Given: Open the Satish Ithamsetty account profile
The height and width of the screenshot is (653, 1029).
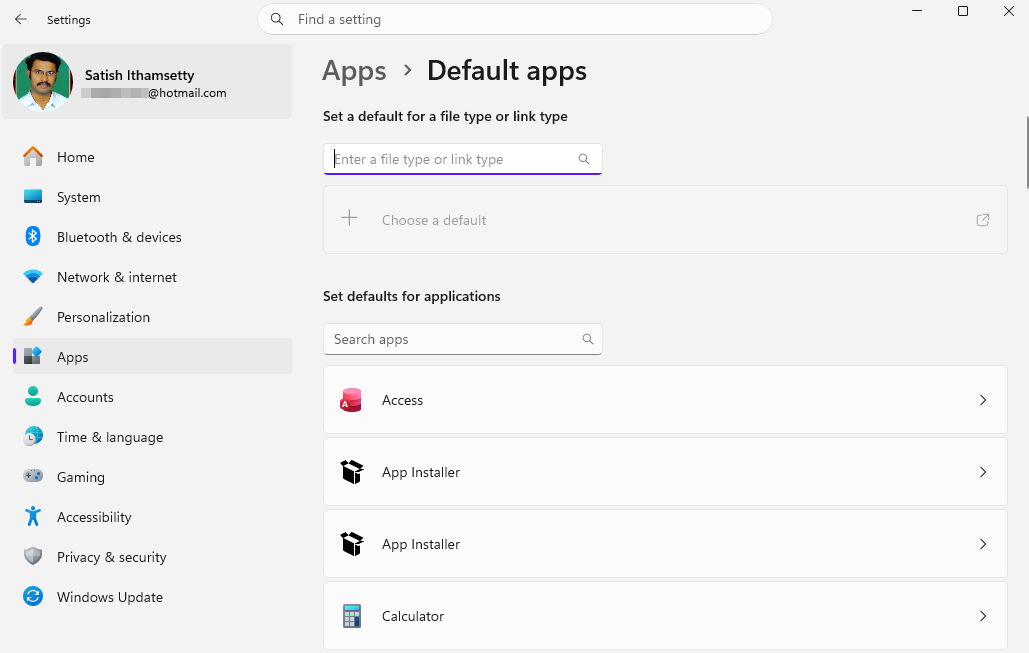Looking at the screenshot, I should click(x=147, y=82).
